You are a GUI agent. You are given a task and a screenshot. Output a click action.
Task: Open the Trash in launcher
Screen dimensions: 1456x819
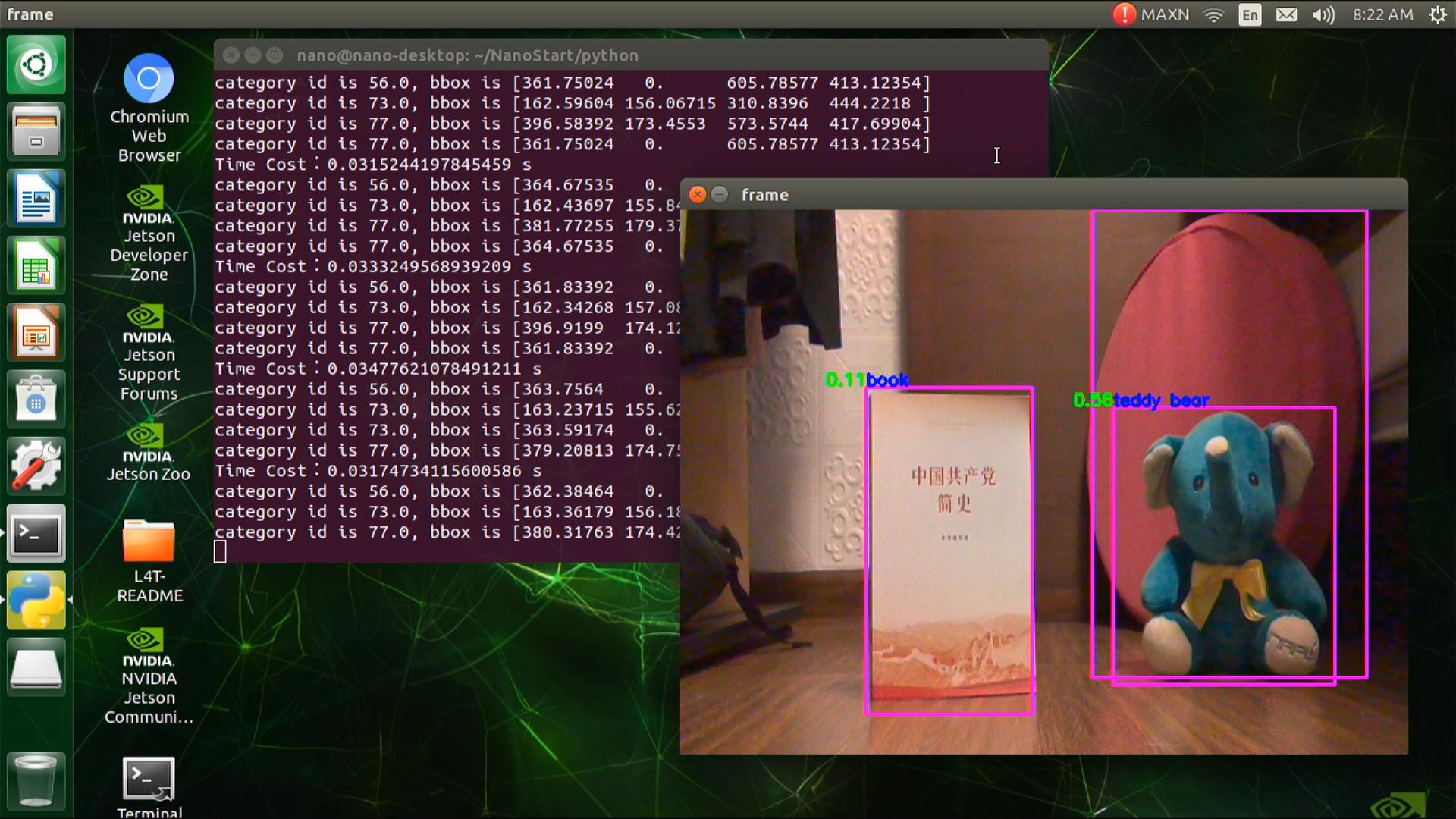click(36, 781)
